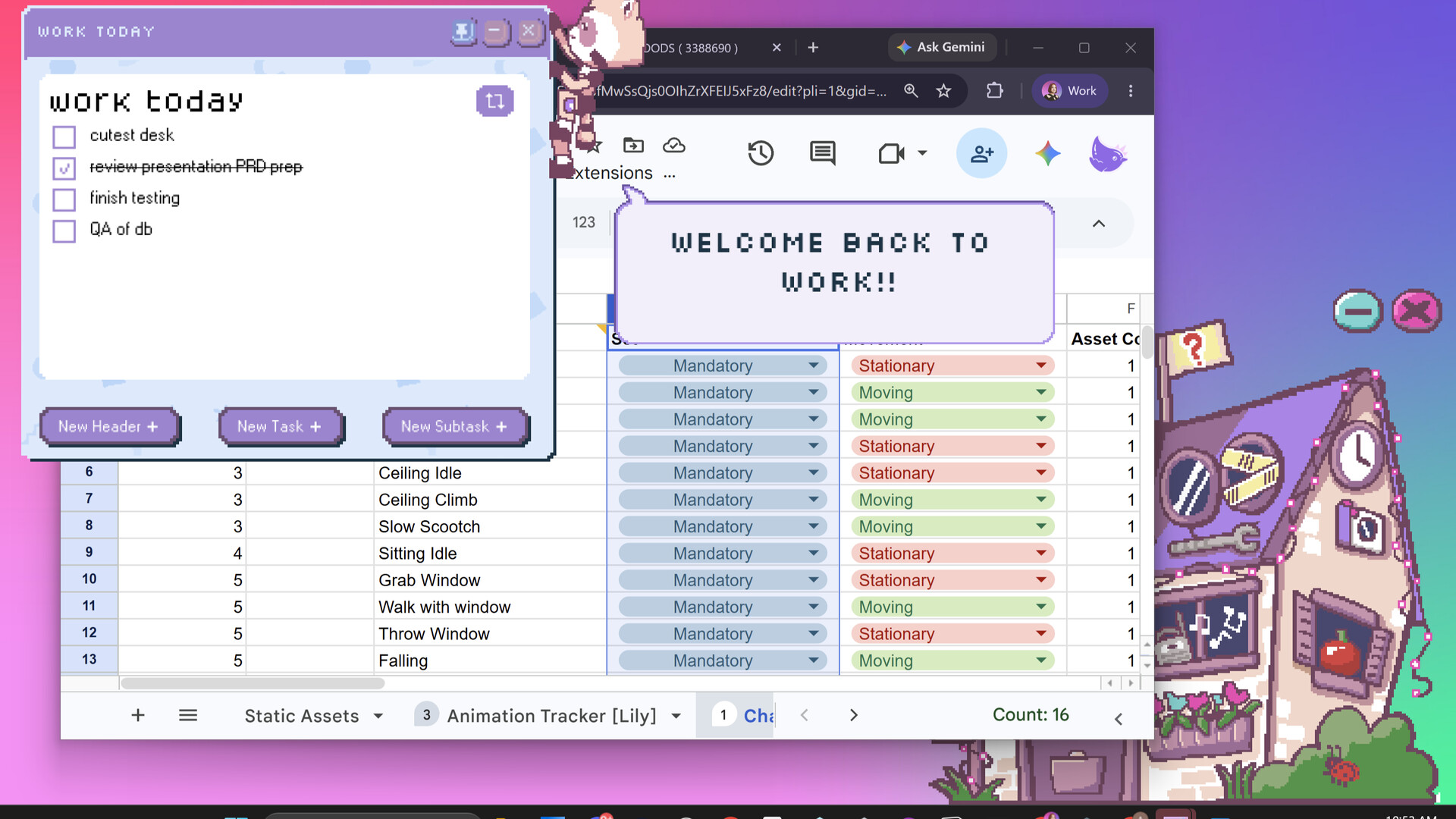1456x819 pixels.
Task: Click the question mark flag on the house
Action: tap(1195, 347)
